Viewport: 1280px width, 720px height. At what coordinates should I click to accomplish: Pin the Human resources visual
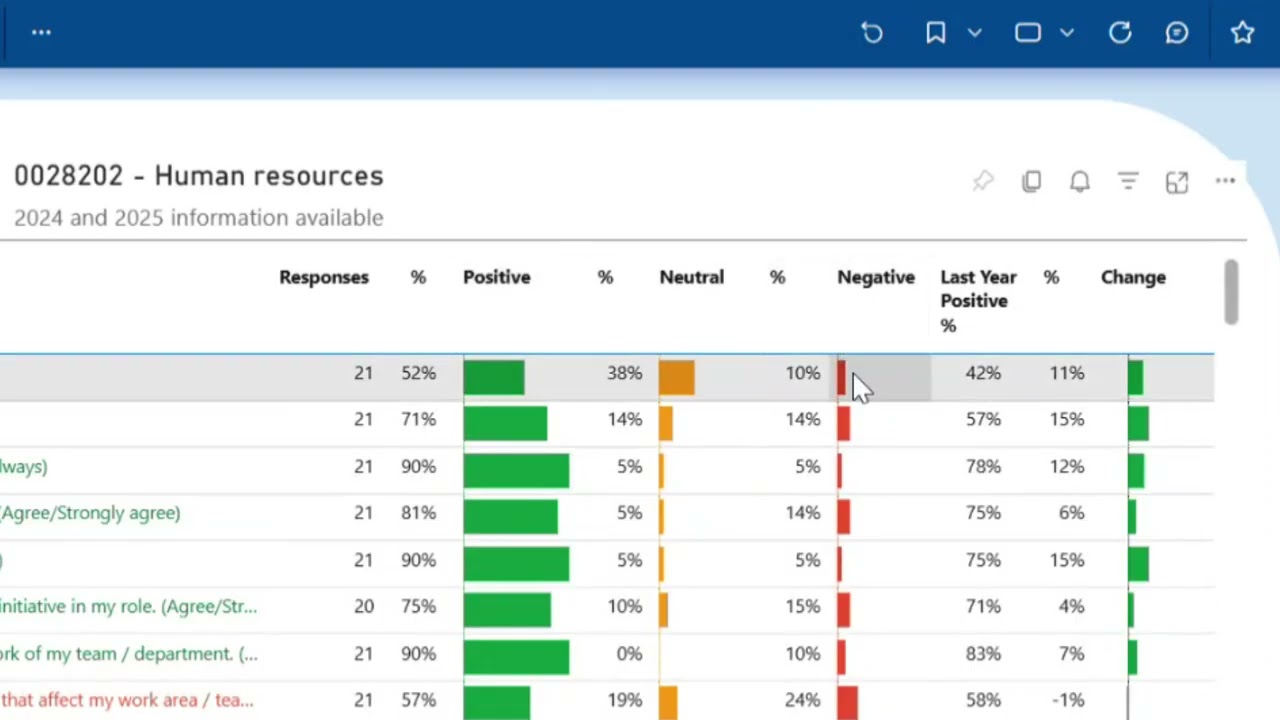coord(983,181)
